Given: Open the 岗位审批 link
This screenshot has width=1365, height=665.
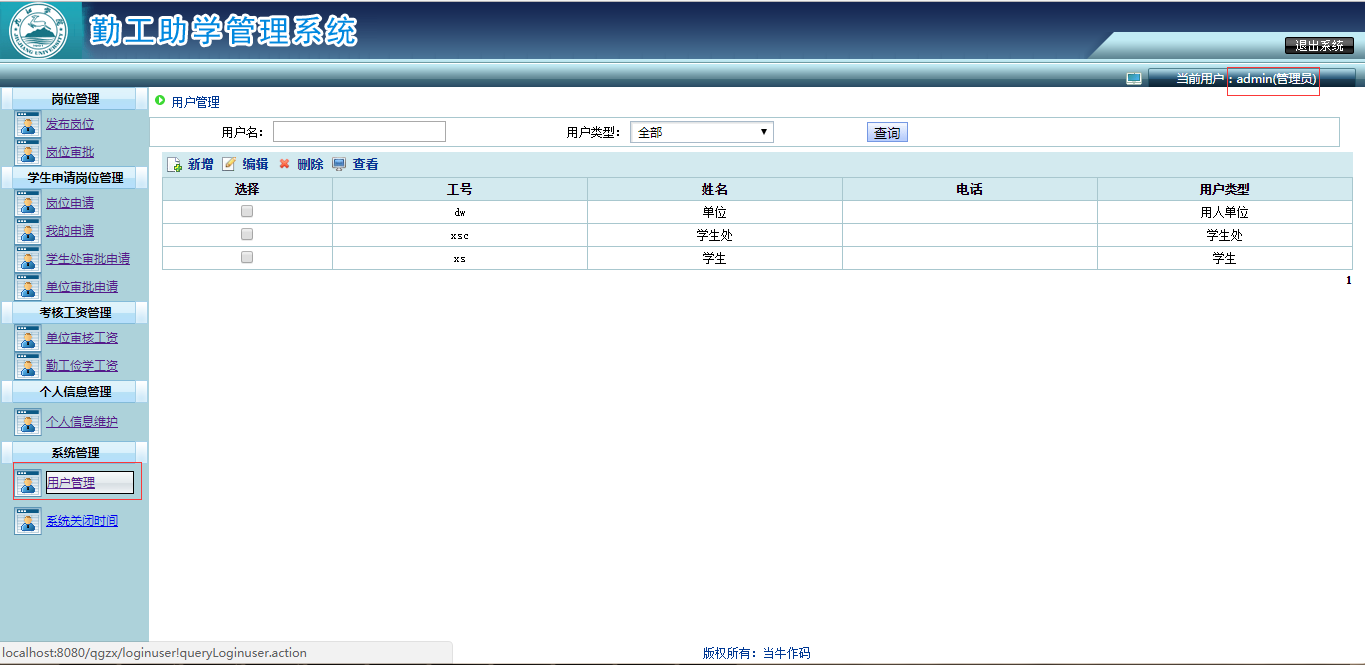Looking at the screenshot, I should (x=70, y=152).
